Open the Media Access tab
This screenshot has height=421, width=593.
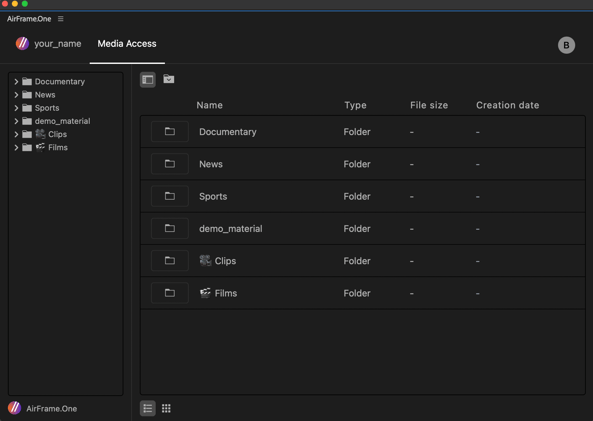(x=127, y=44)
